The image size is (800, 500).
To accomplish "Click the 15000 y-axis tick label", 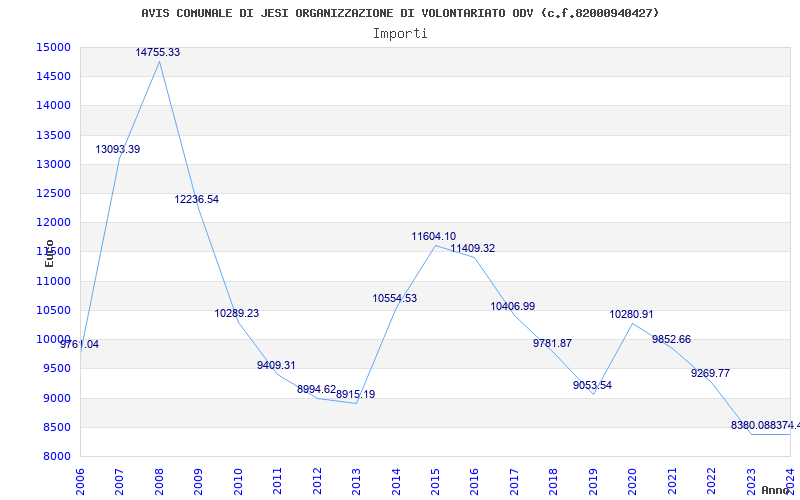I will [x=54, y=47].
